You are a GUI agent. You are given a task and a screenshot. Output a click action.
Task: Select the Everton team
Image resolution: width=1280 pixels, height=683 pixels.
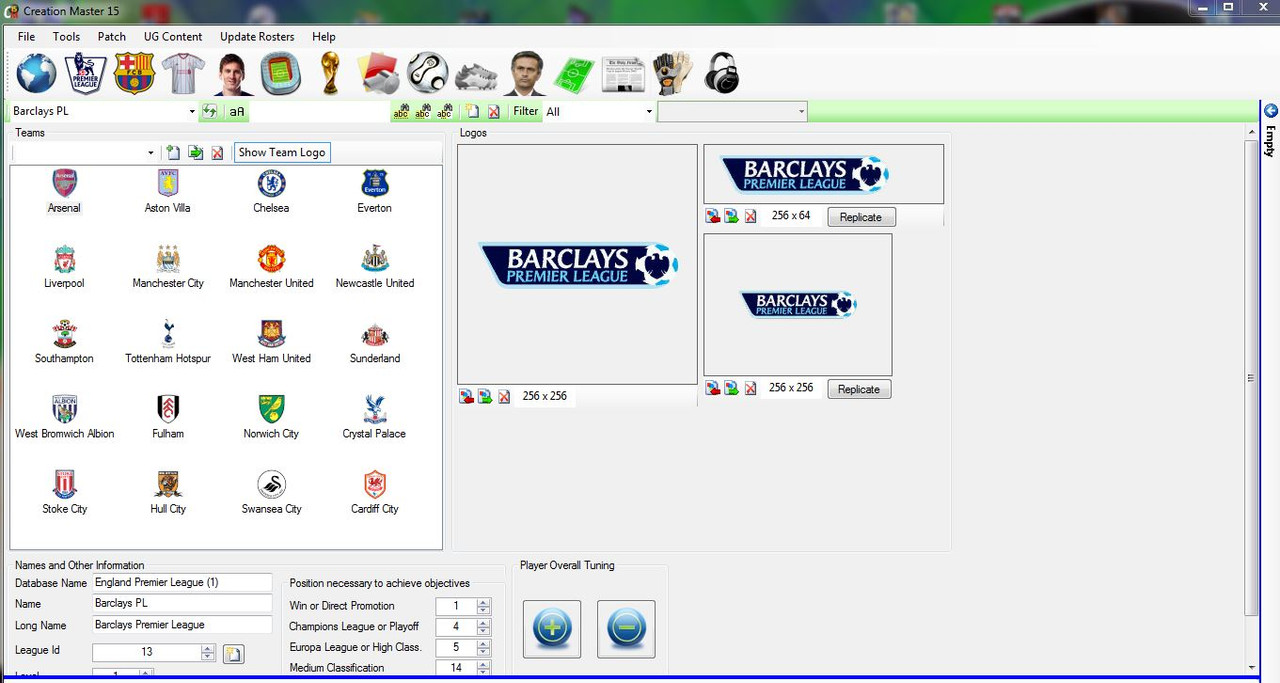[x=375, y=193]
